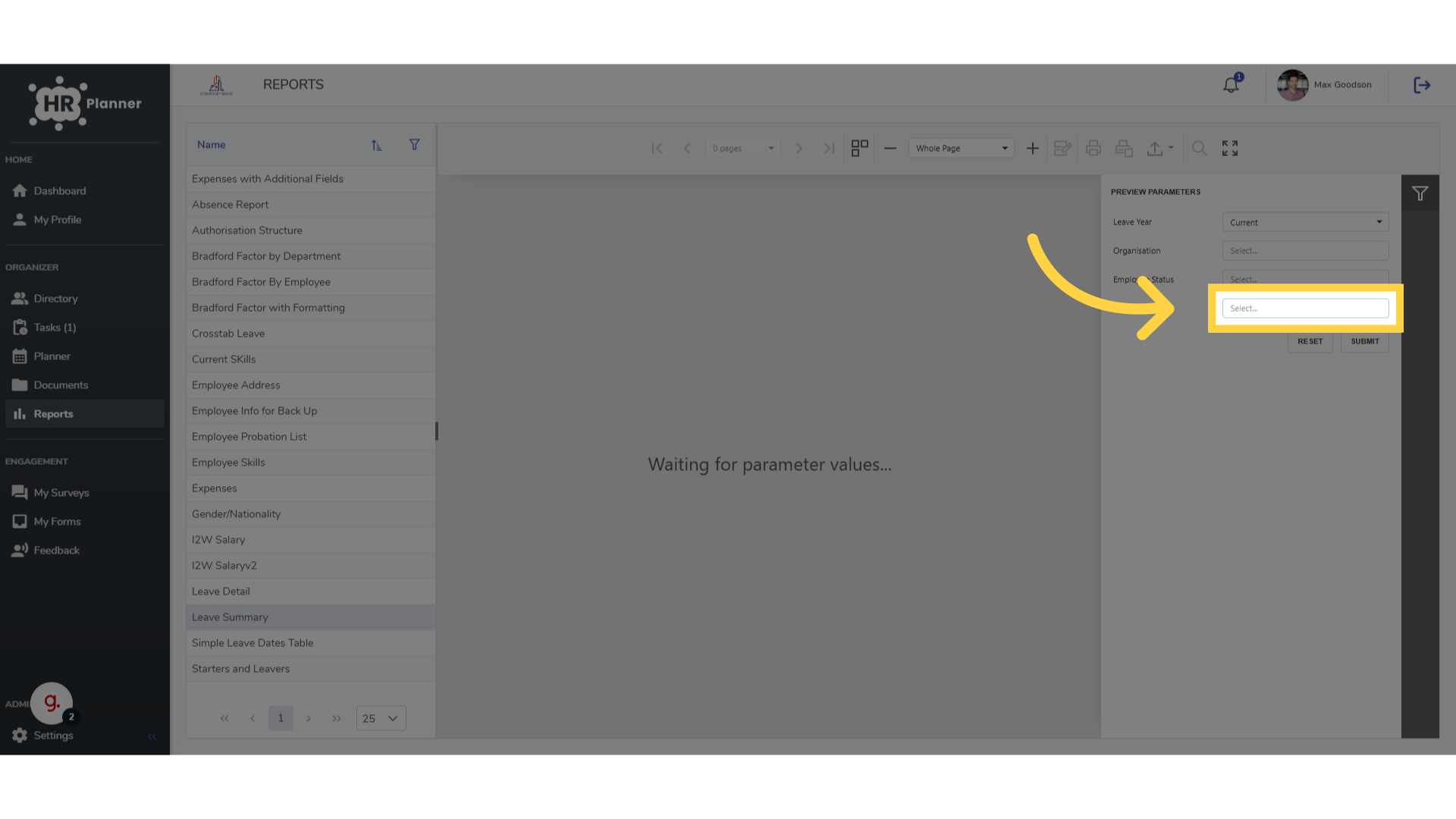1456x819 pixels.
Task: Open the Whole Page zoom dropdown
Action: [x=962, y=149]
